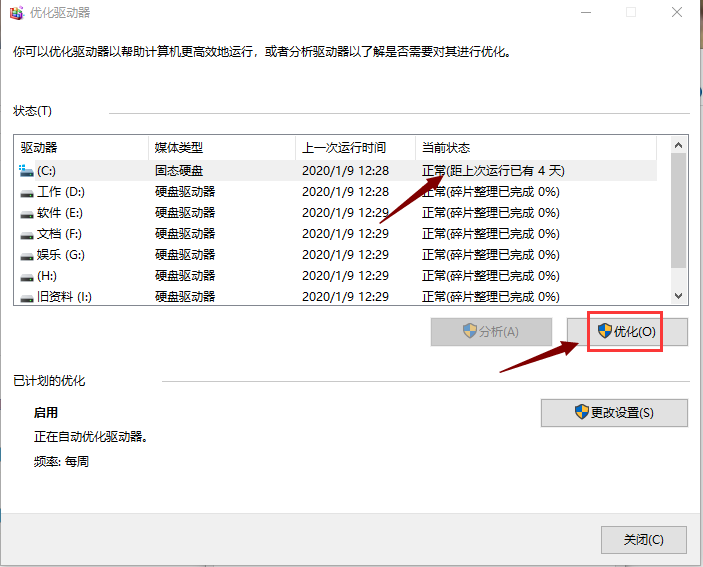Pick the 文档 (F:) drive icon
703x567 pixels.
[x=26, y=234]
